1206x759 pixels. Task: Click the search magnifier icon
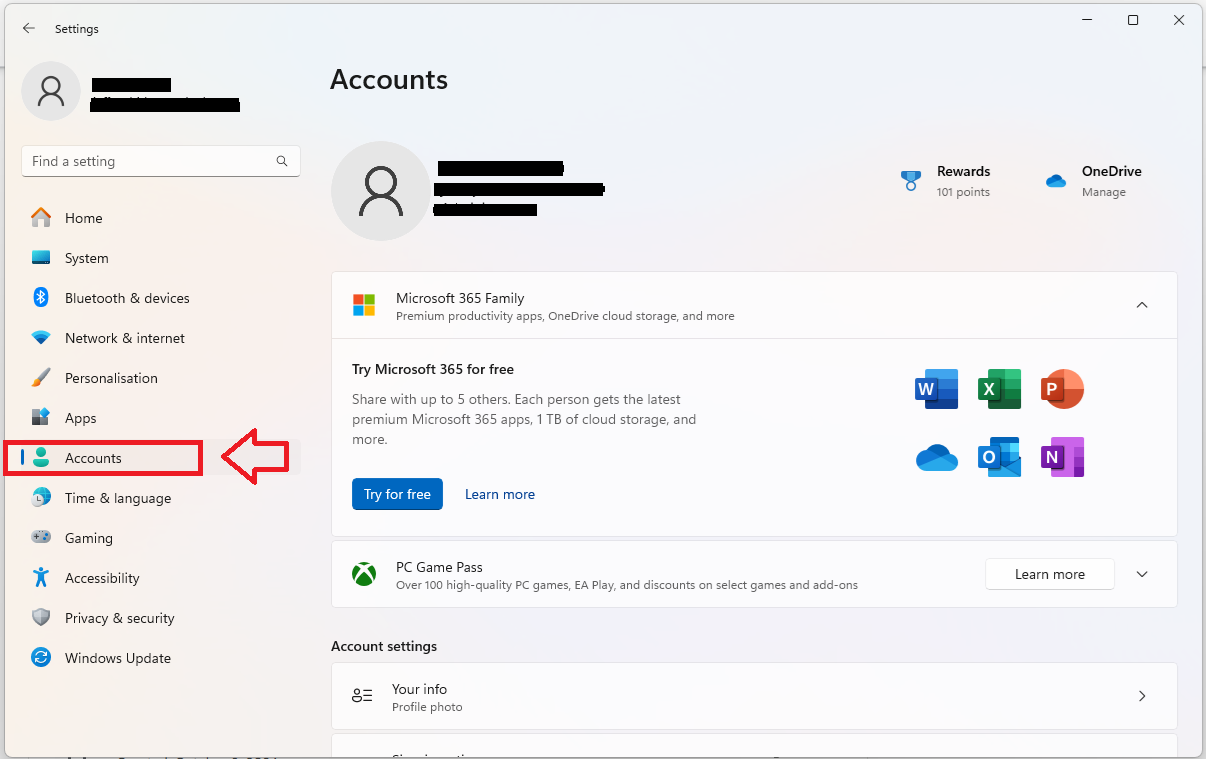[283, 161]
